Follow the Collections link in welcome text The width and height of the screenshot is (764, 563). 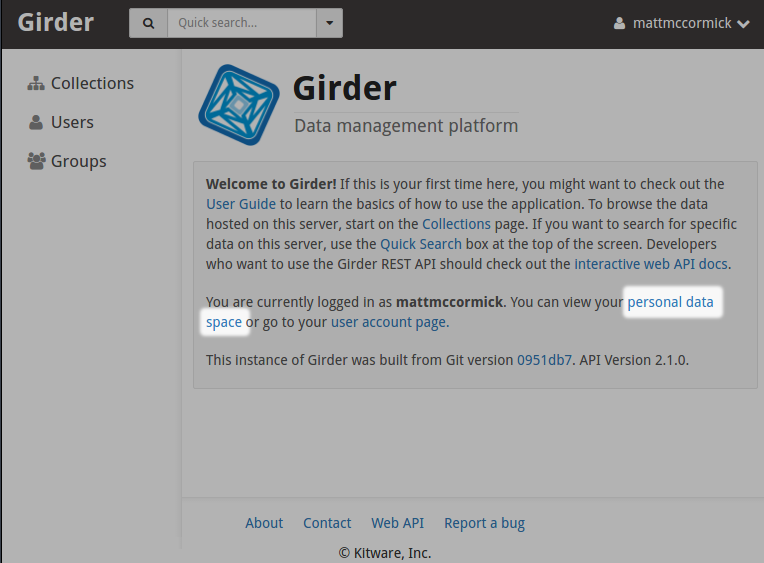tap(456, 224)
